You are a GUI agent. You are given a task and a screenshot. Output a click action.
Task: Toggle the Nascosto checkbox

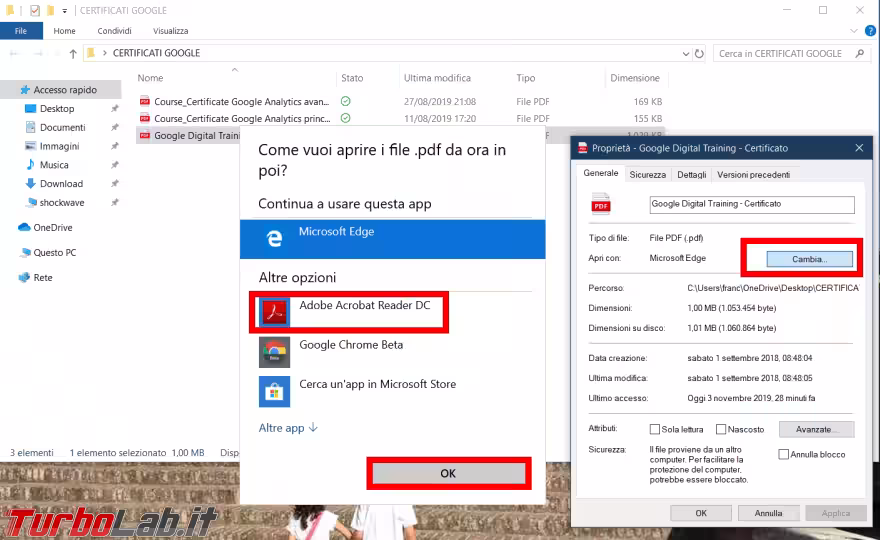[x=719, y=429]
